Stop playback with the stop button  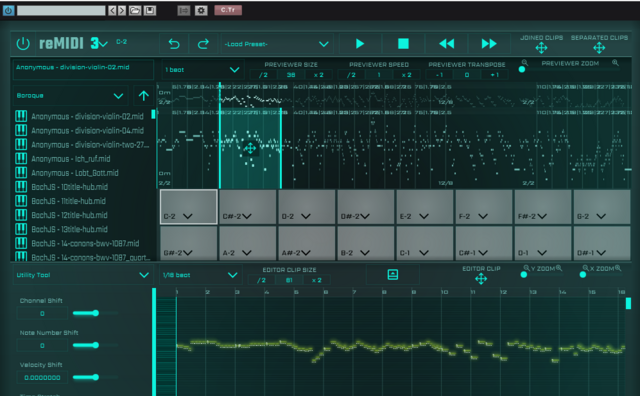pos(403,44)
